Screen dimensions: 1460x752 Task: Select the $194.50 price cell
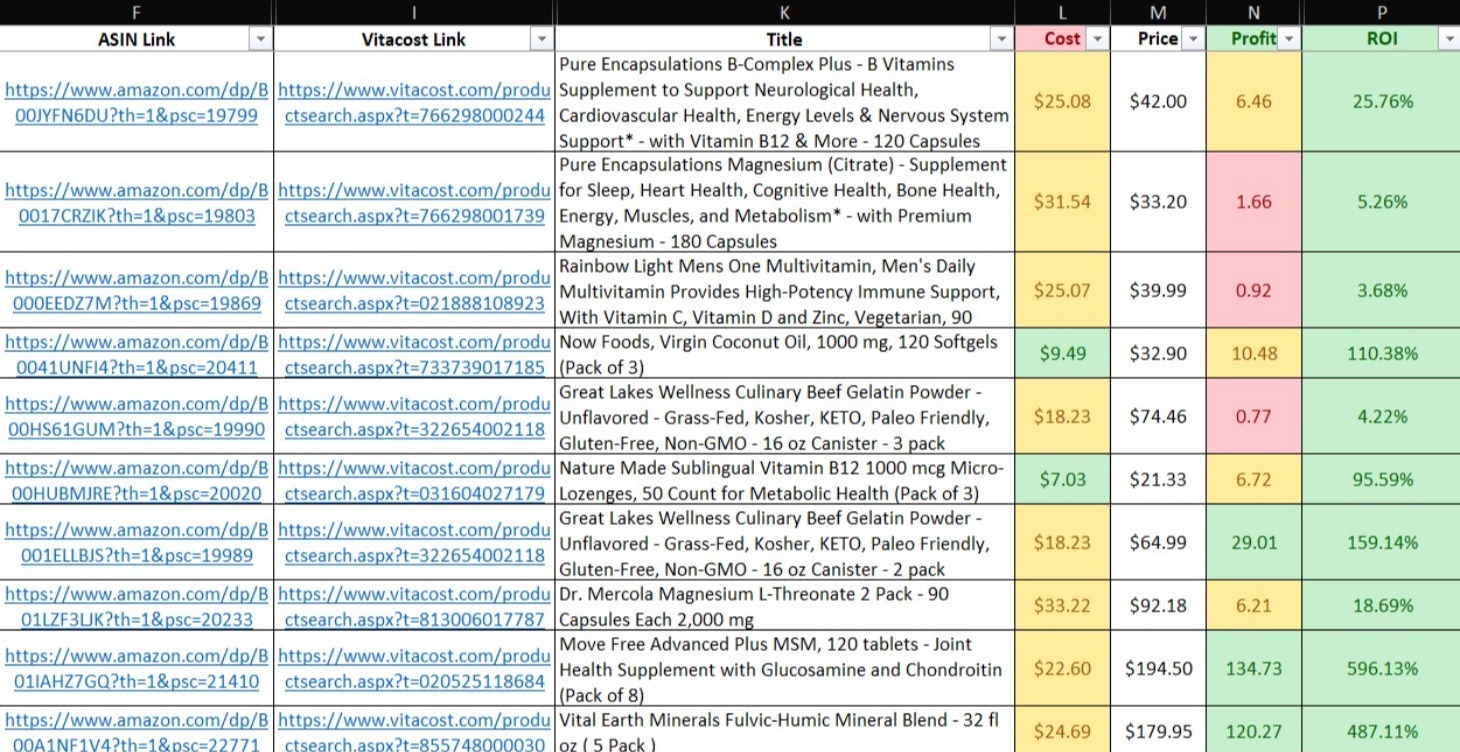coord(1158,669)
